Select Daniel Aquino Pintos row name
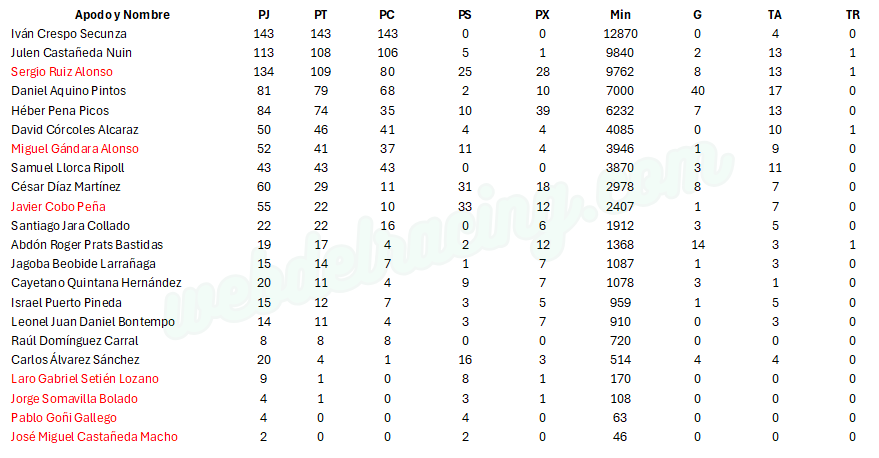This screenshot has height=458, width=879. click(68, 91)
